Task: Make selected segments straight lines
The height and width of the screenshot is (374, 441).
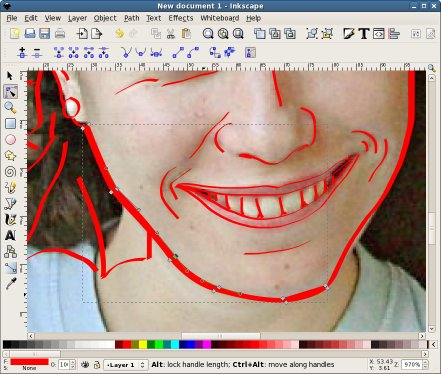Action: coord(178,53)
